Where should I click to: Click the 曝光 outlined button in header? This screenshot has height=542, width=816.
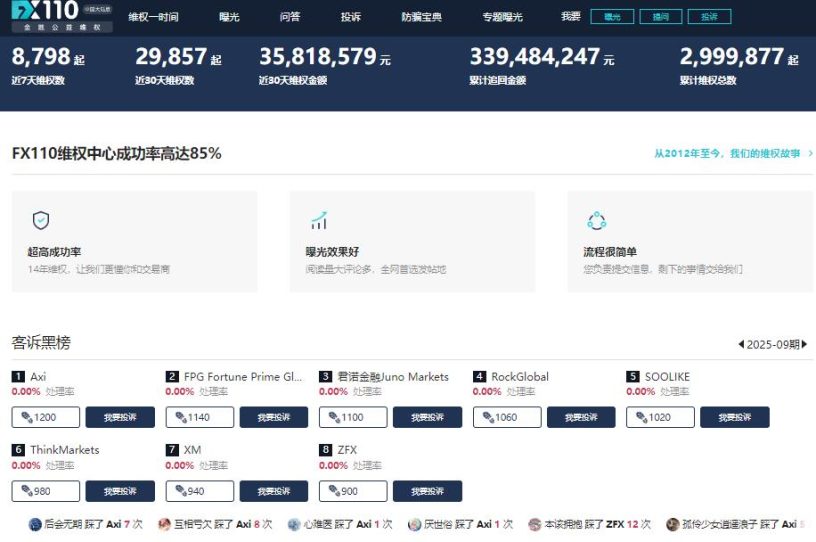pos(612,17)
